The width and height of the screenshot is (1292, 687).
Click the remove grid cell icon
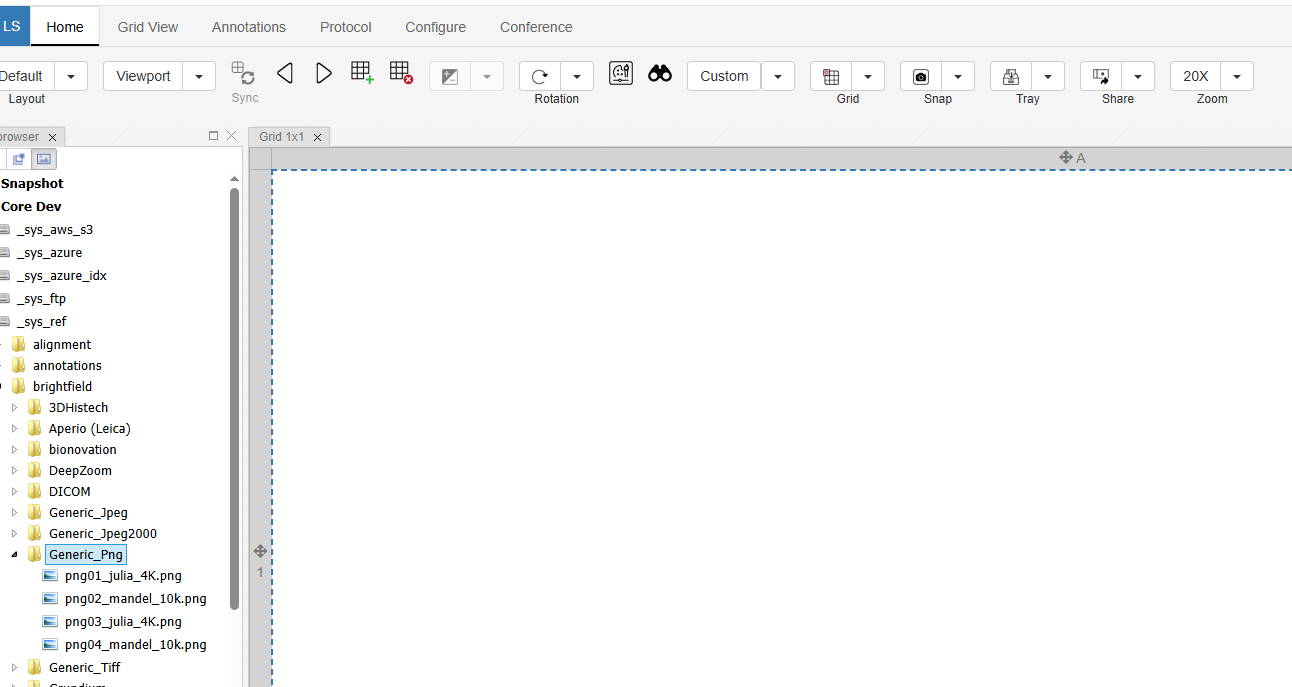coord(401,73)
